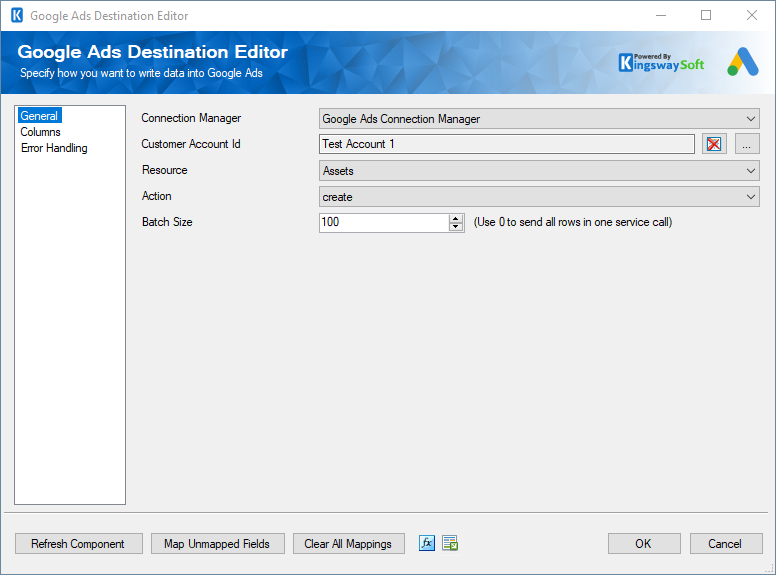The height and width of the screenshot is (575, 776).
Task: Click the Batch Size value field
Action: (x=384, y=223)
